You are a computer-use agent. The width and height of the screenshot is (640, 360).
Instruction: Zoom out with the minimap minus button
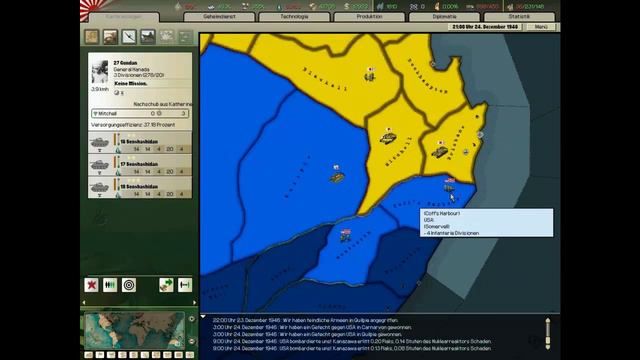[x=191, y=341]
